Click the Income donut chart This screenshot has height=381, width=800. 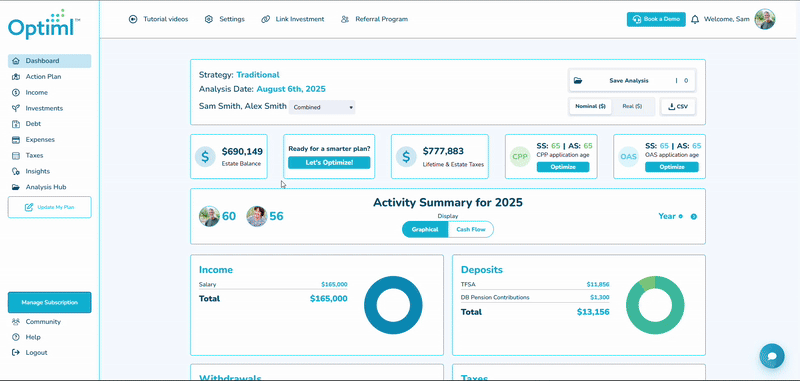[x=393, y=305]
